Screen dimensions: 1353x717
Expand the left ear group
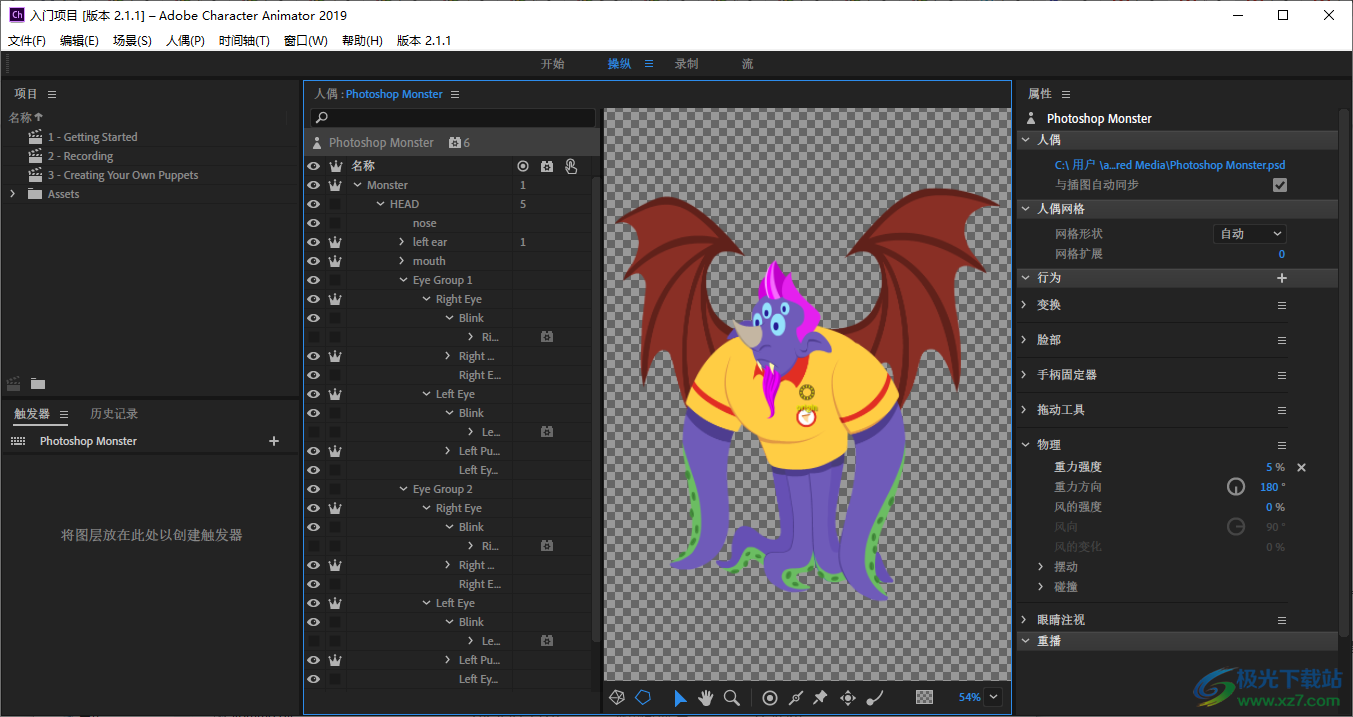[x=402, y=242]
